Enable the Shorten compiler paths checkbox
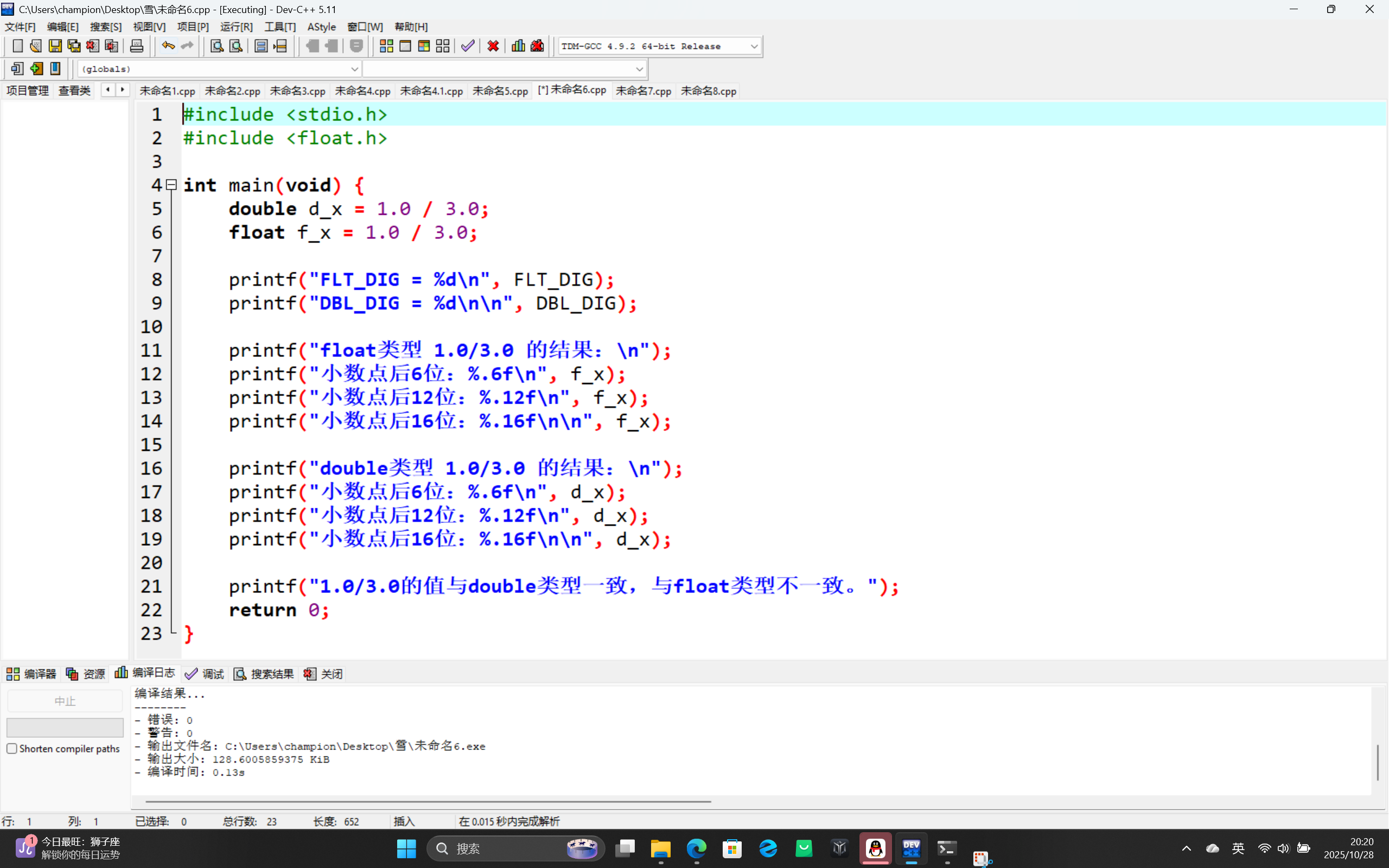Image resolution: width=1389 pixels, height=868 pixels. coord(12,749)
